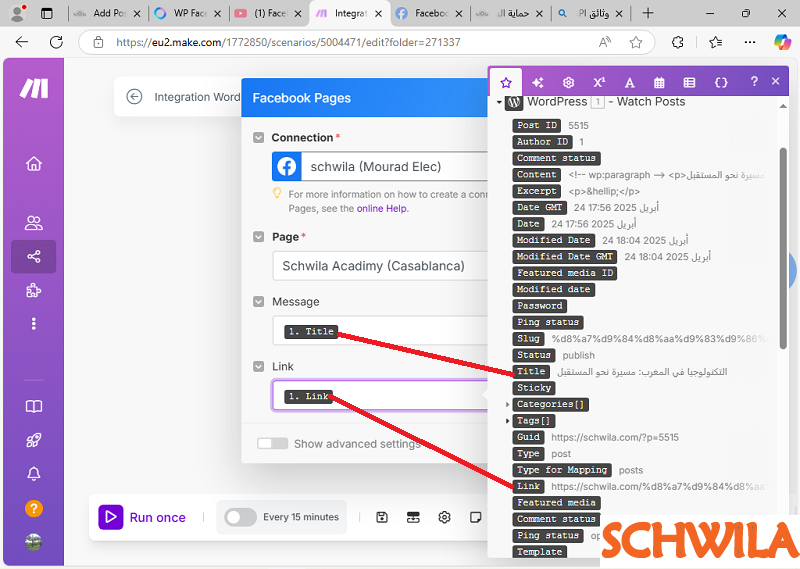Select the calendar Date functions tab
The width and height of the screenshot is (800, 569).
659,82
